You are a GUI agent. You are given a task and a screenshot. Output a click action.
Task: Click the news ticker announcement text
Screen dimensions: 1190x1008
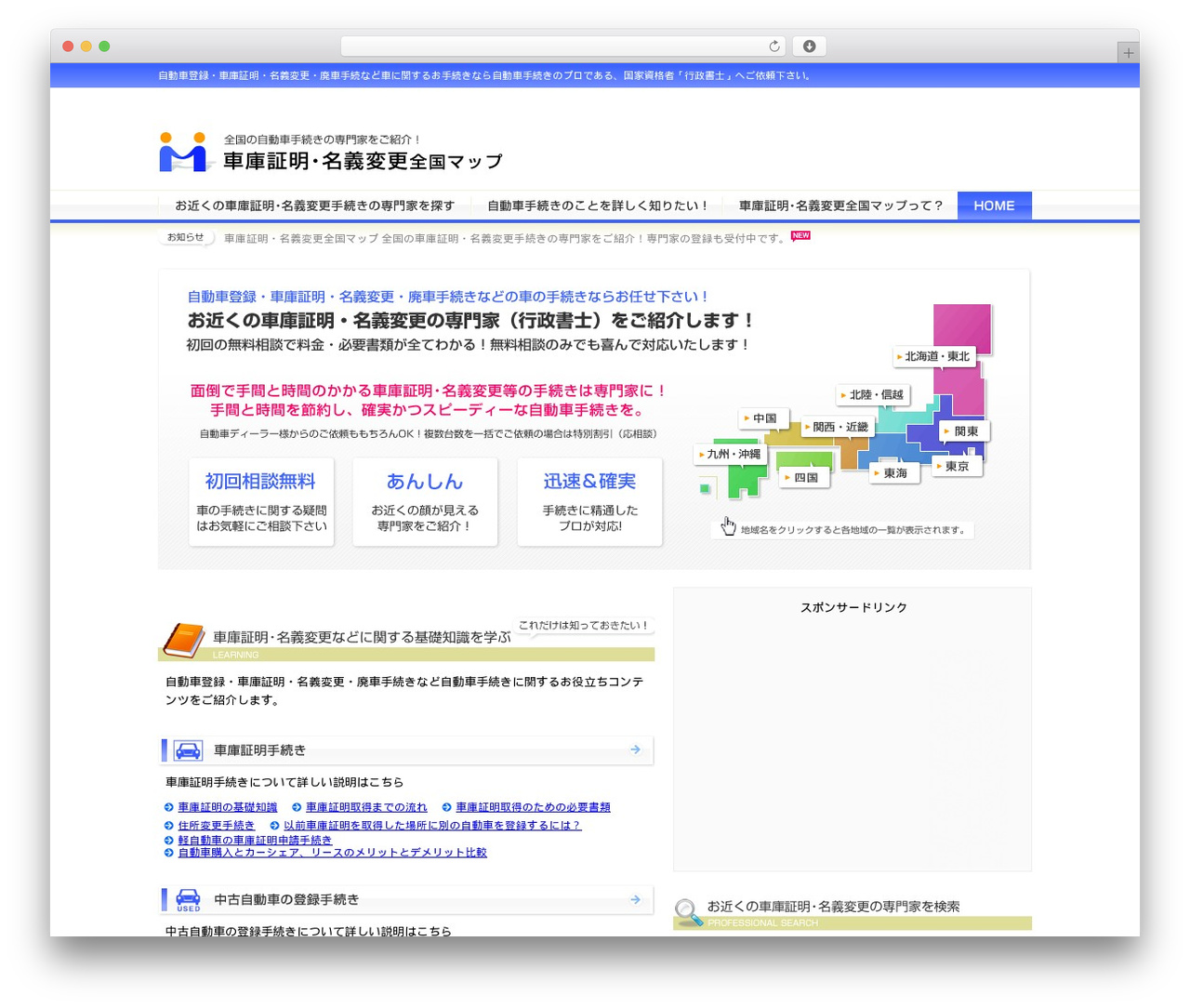point(505,239)
